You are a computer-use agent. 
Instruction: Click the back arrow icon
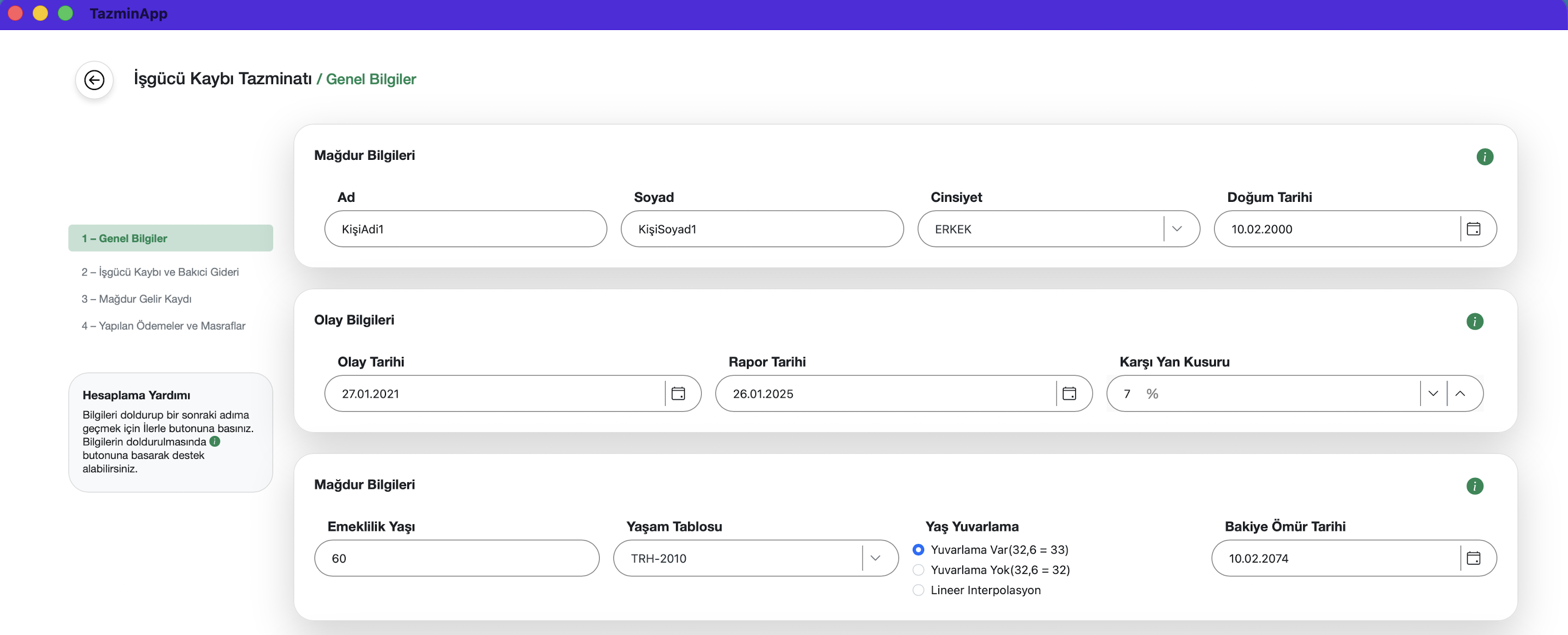94,80
